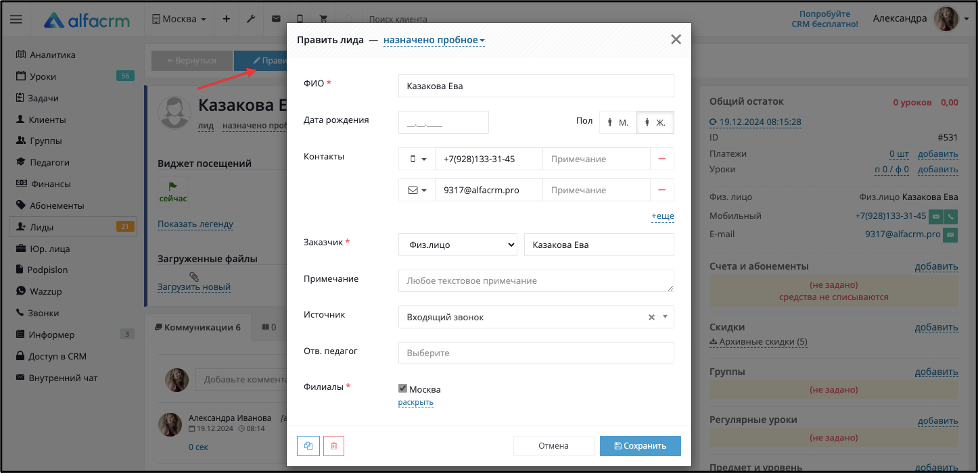Open the hamburger menu icon

coord(16,19)
